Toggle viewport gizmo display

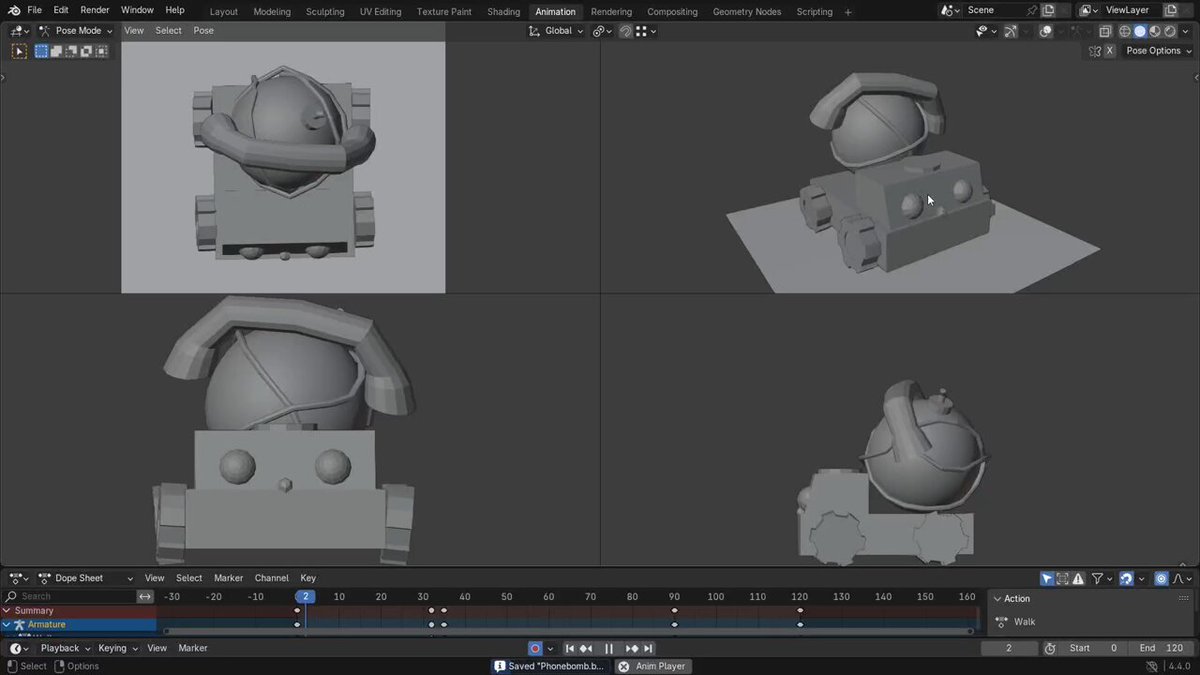point(1010,31)
